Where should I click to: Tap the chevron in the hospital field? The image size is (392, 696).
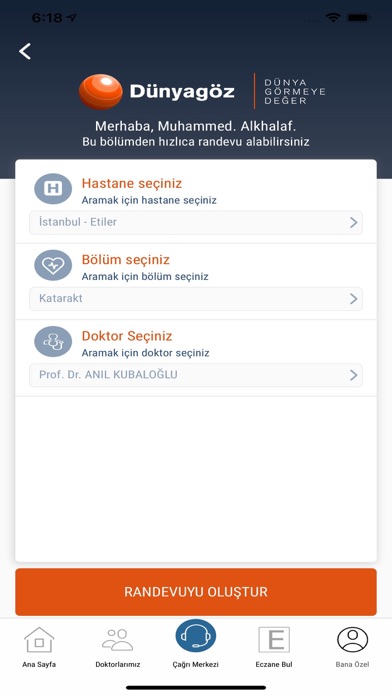coord(353,222)
